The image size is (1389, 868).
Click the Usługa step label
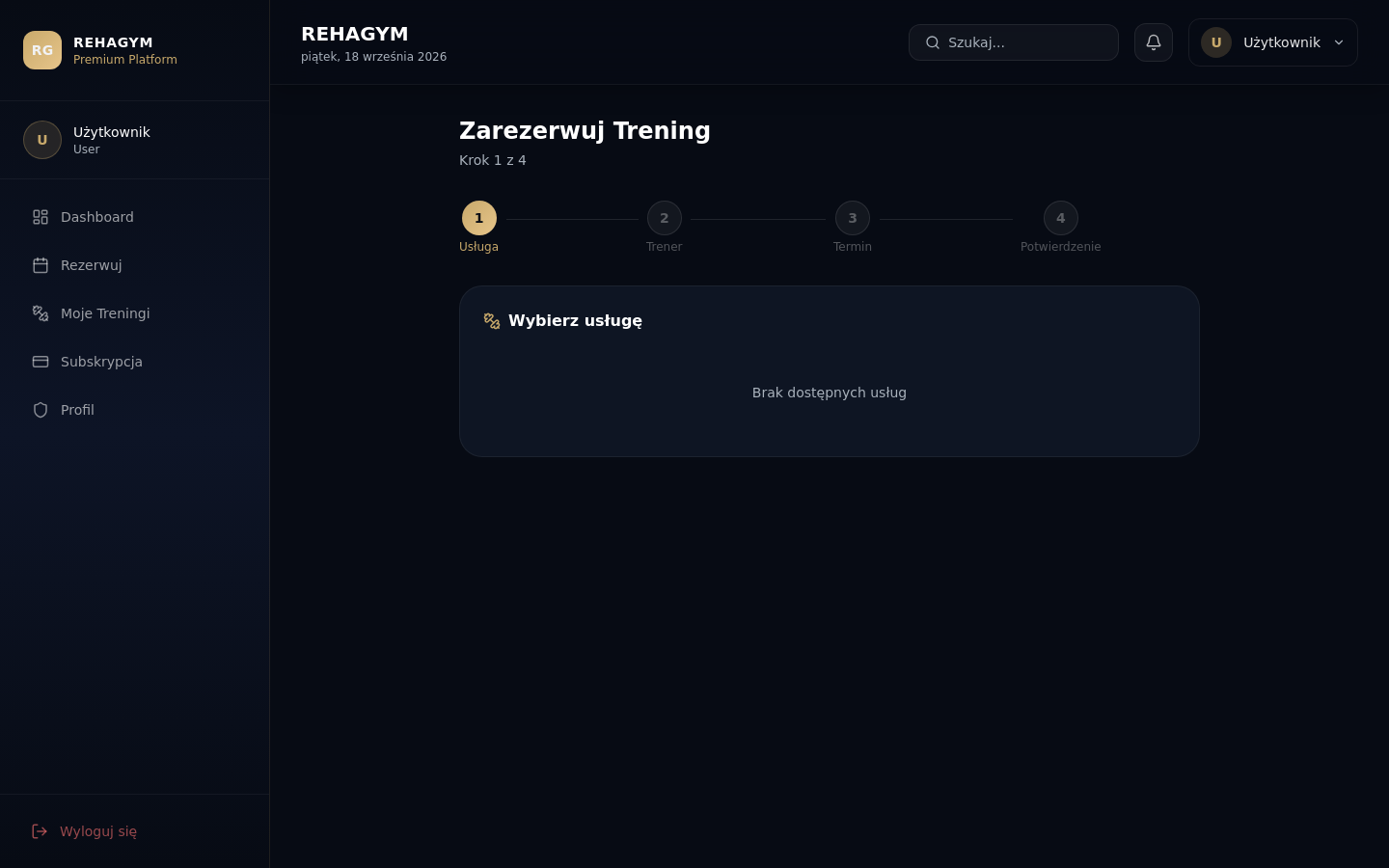tap(479, 247)
